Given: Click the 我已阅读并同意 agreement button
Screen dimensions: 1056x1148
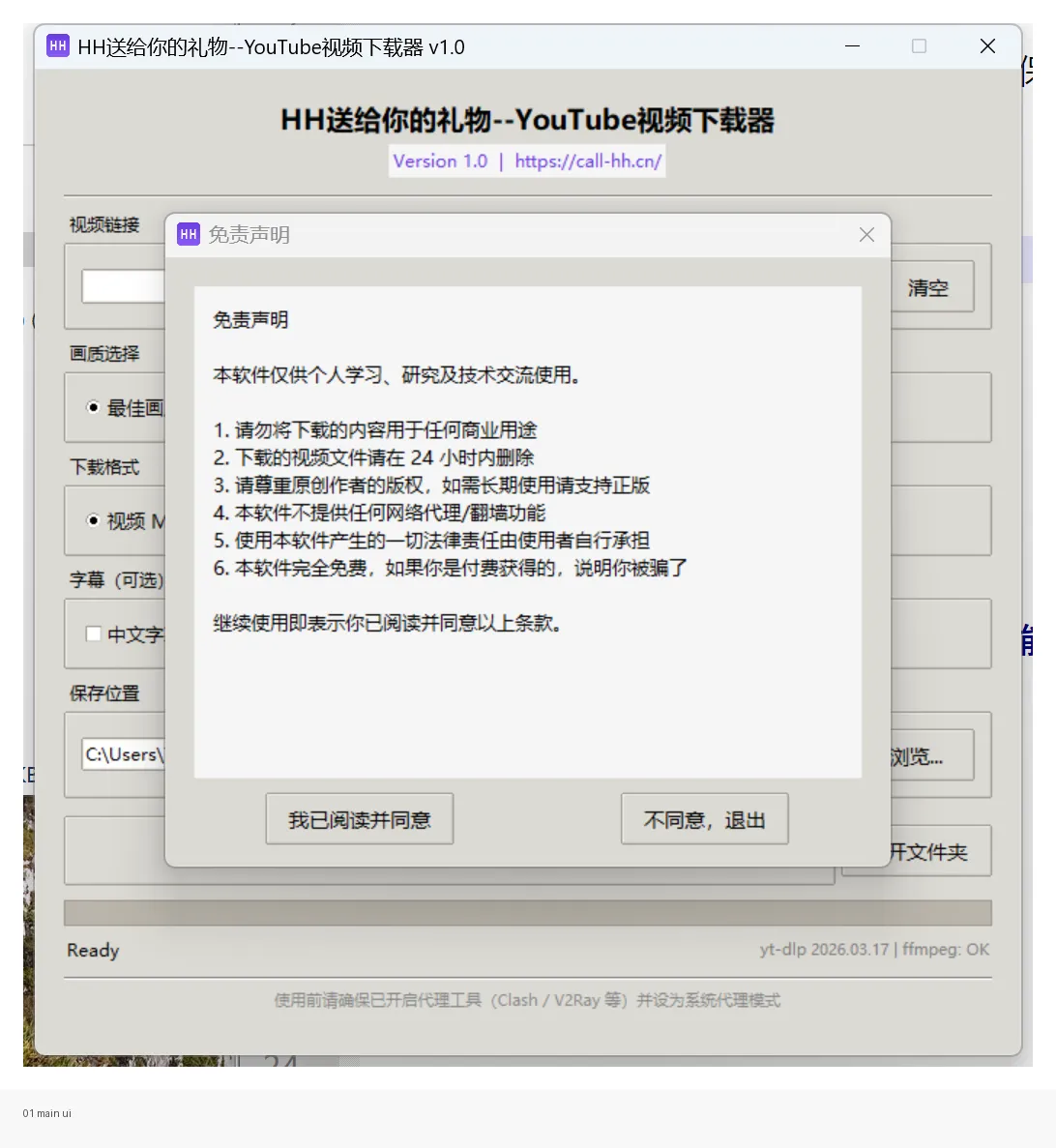Looking at the screenshot, I should point(359,818).
